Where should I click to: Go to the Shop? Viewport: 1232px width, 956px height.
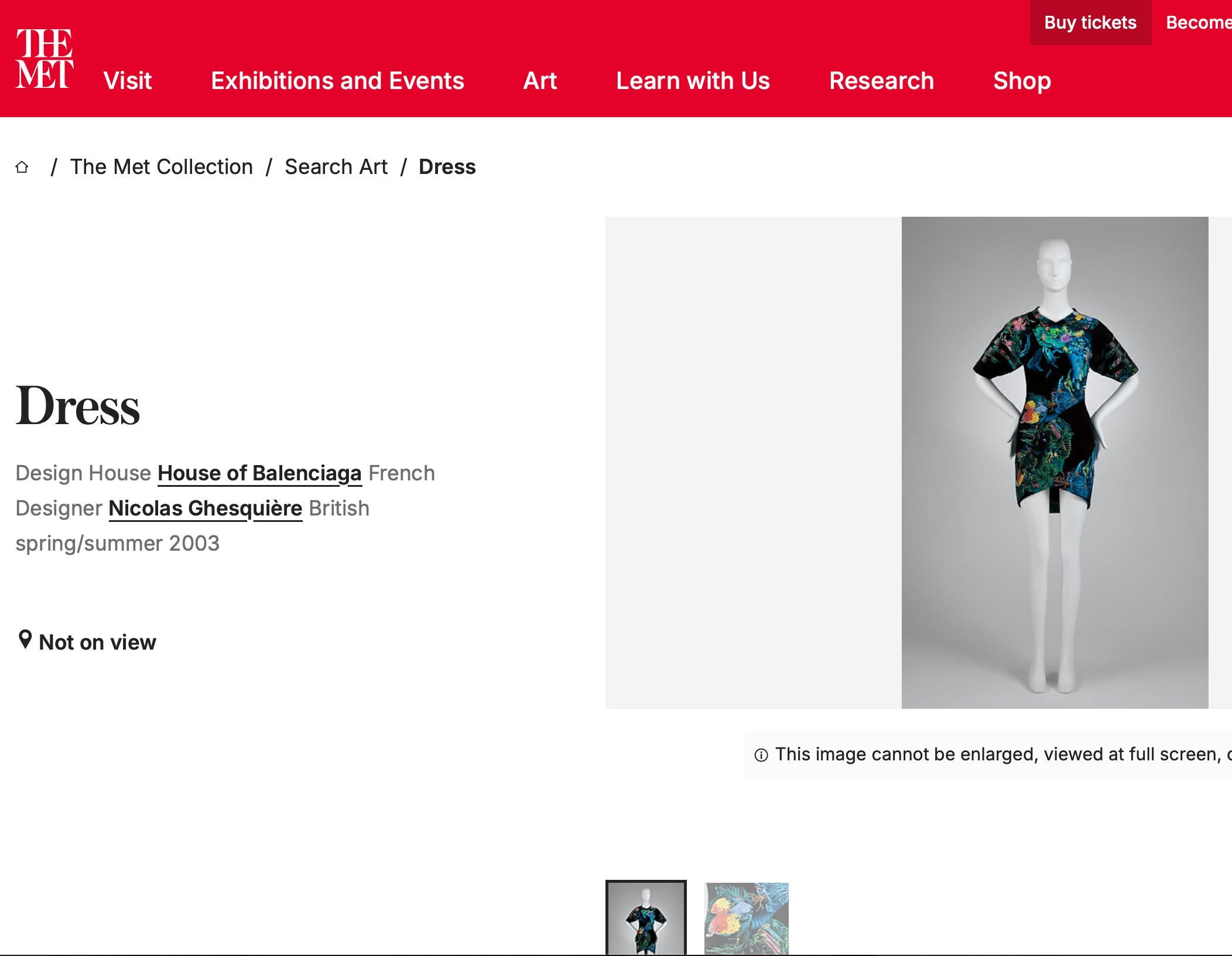click(x=1022, y=81)
